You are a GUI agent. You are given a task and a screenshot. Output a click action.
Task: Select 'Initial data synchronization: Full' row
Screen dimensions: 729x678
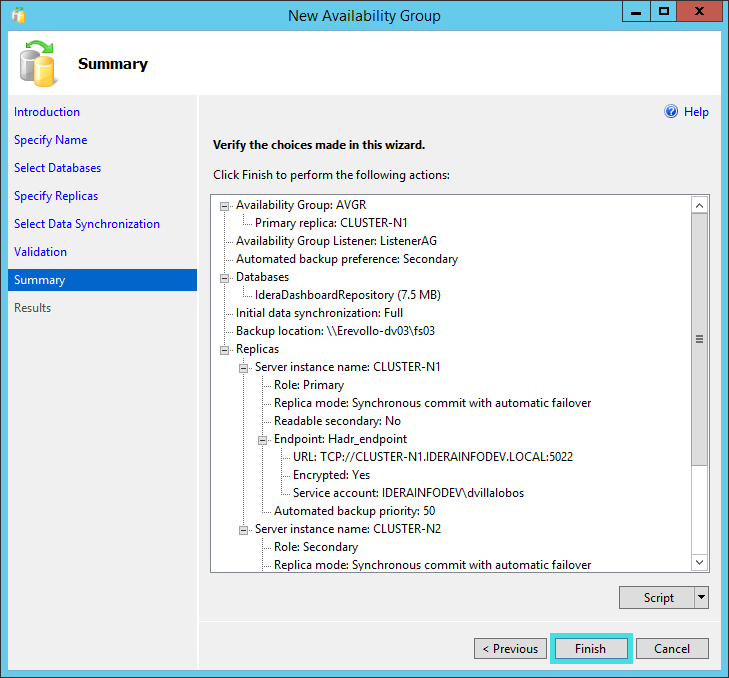[319, 313]
